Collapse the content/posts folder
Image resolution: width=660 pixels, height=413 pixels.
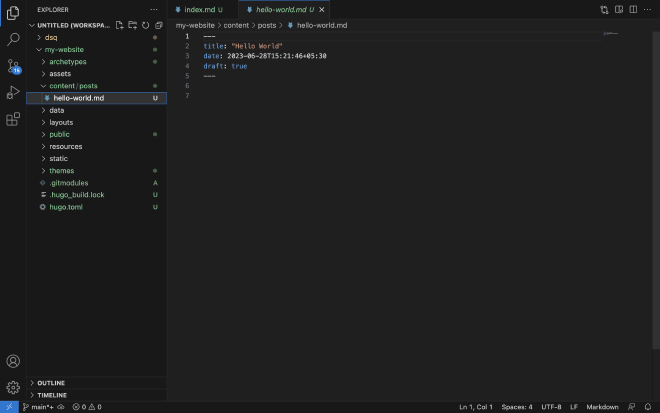coord(96,86)
